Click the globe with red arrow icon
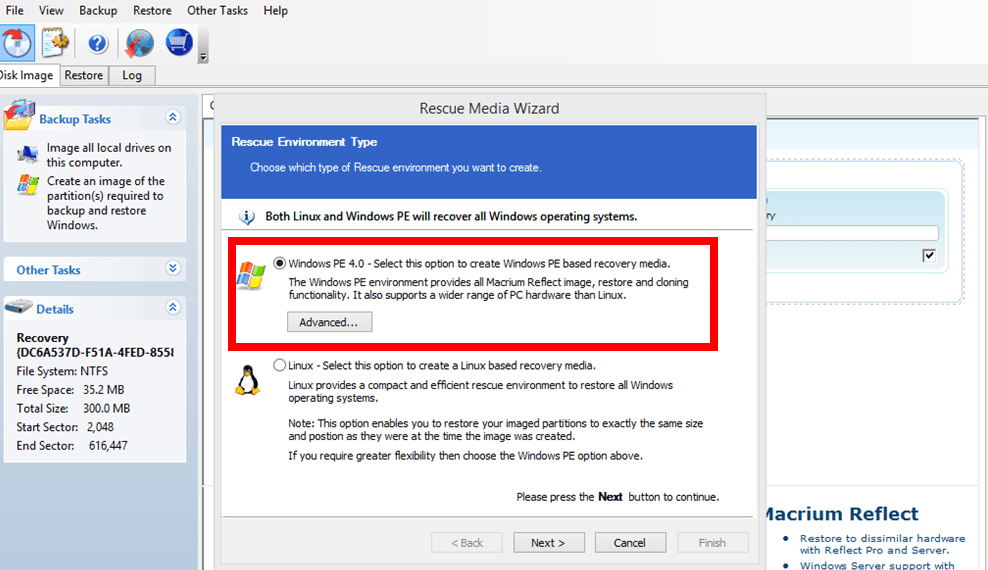 coord(139,43)
